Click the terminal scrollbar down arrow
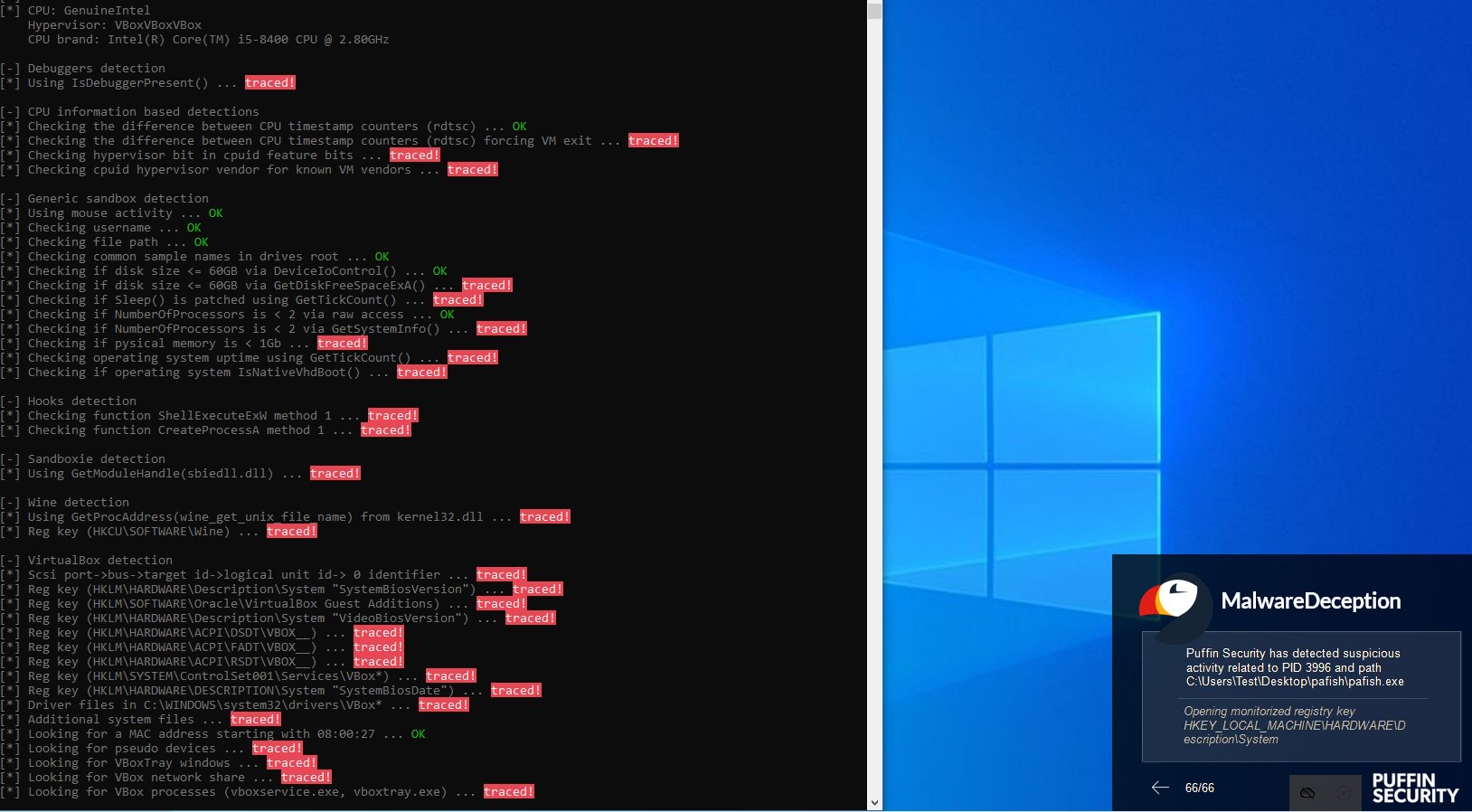Screen dimensions: 1472x812 pyautogui.click(x=874, y=803)
